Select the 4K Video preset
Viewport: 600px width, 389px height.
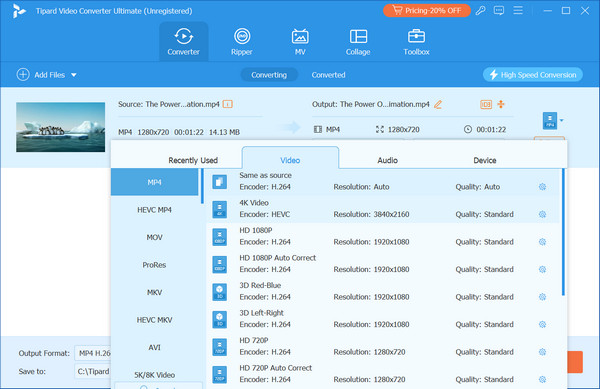[383, 209]
